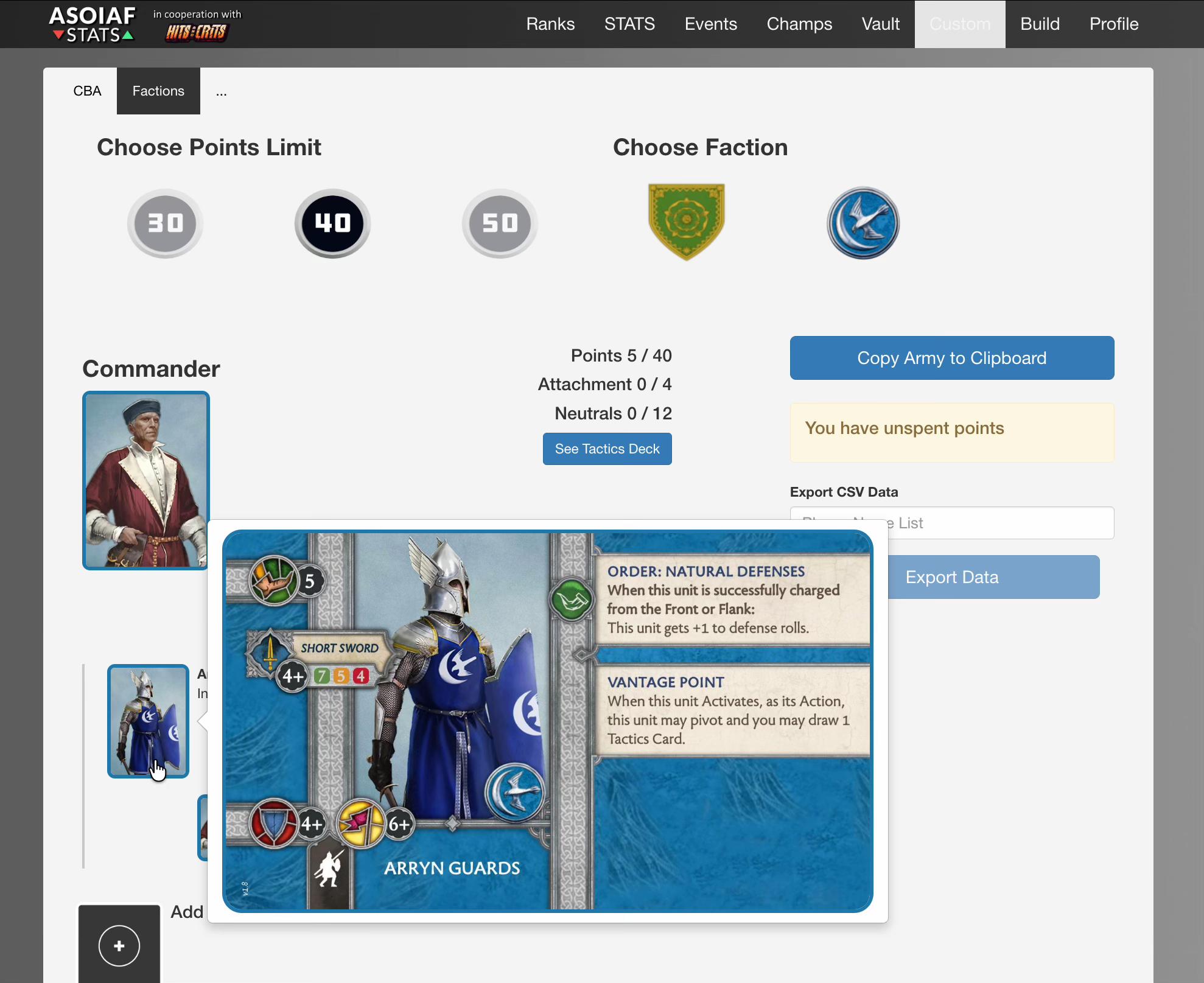Open the Ranks menu item
Screen dimensions: 1204x983
click(550, 24)
